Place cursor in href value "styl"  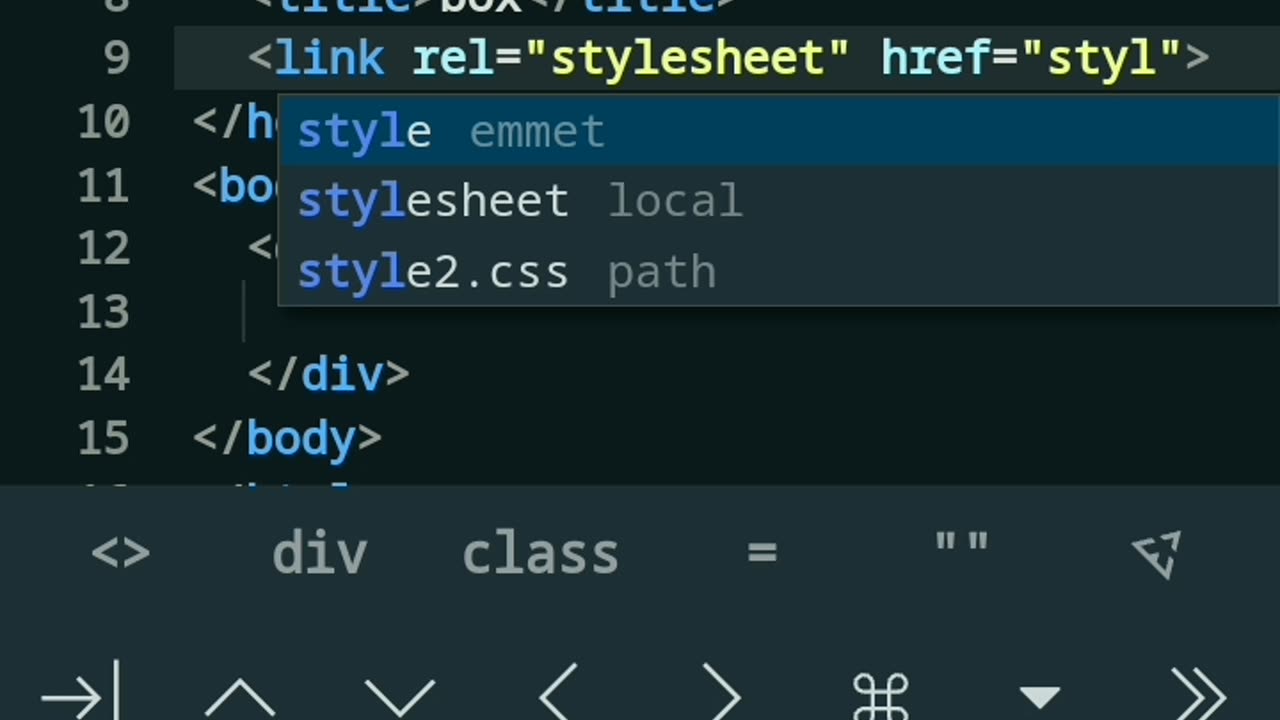coord(1101,59)
